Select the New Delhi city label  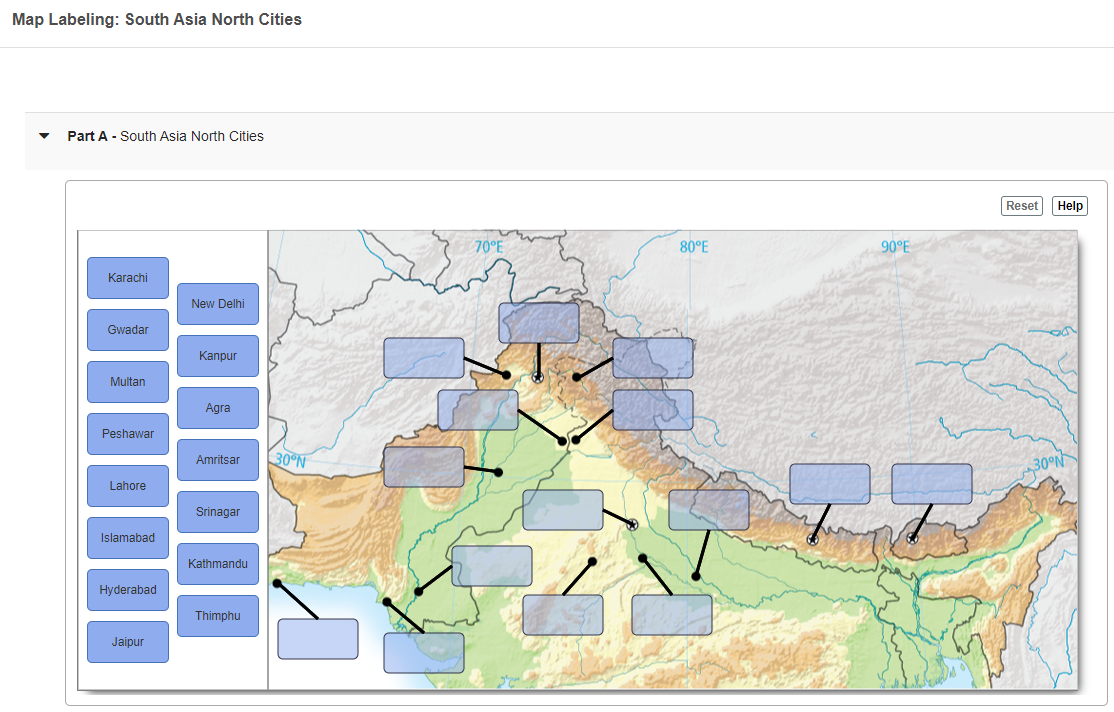click(x=217, y=303)
